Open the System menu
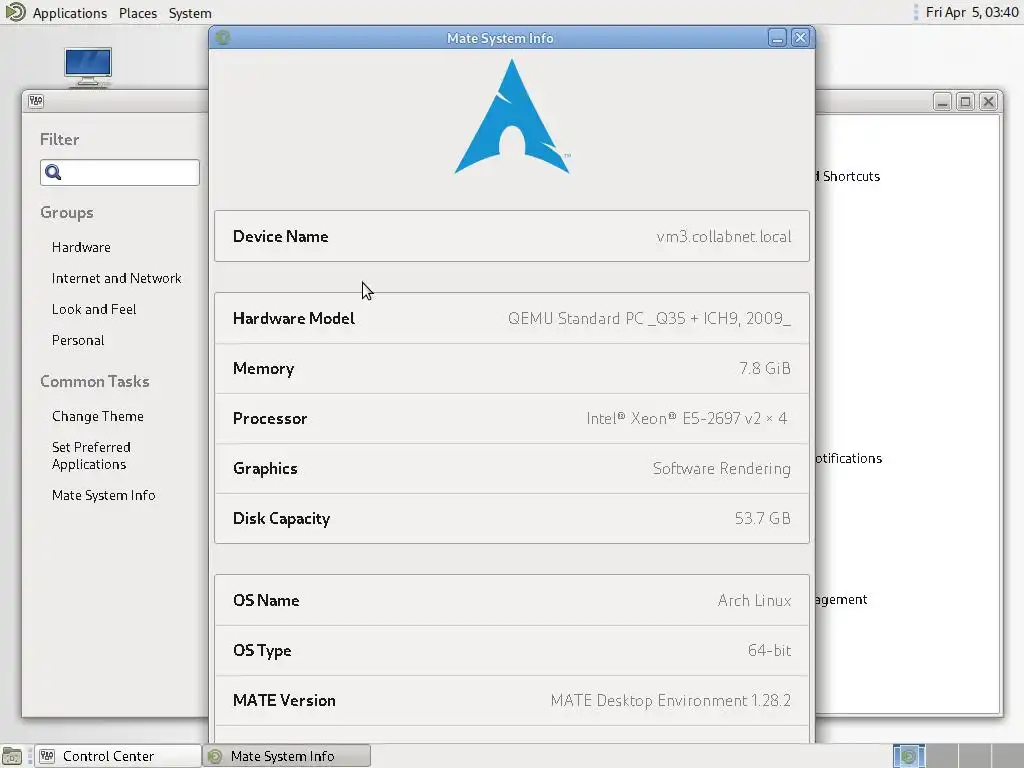 pos(190,13)
